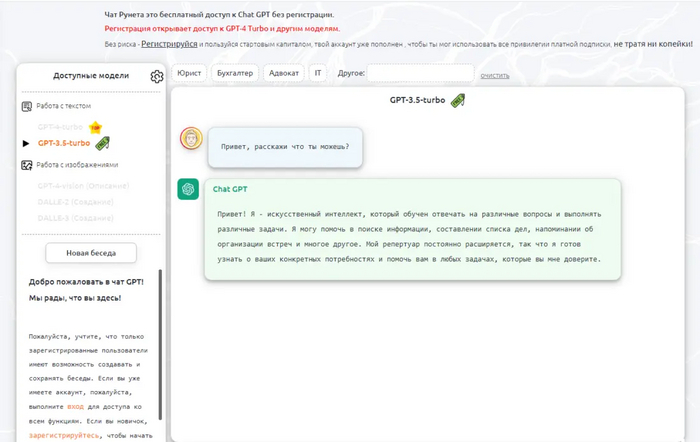Click the image work section icon
Screen dimensions: 700x442
pos(27,165)
